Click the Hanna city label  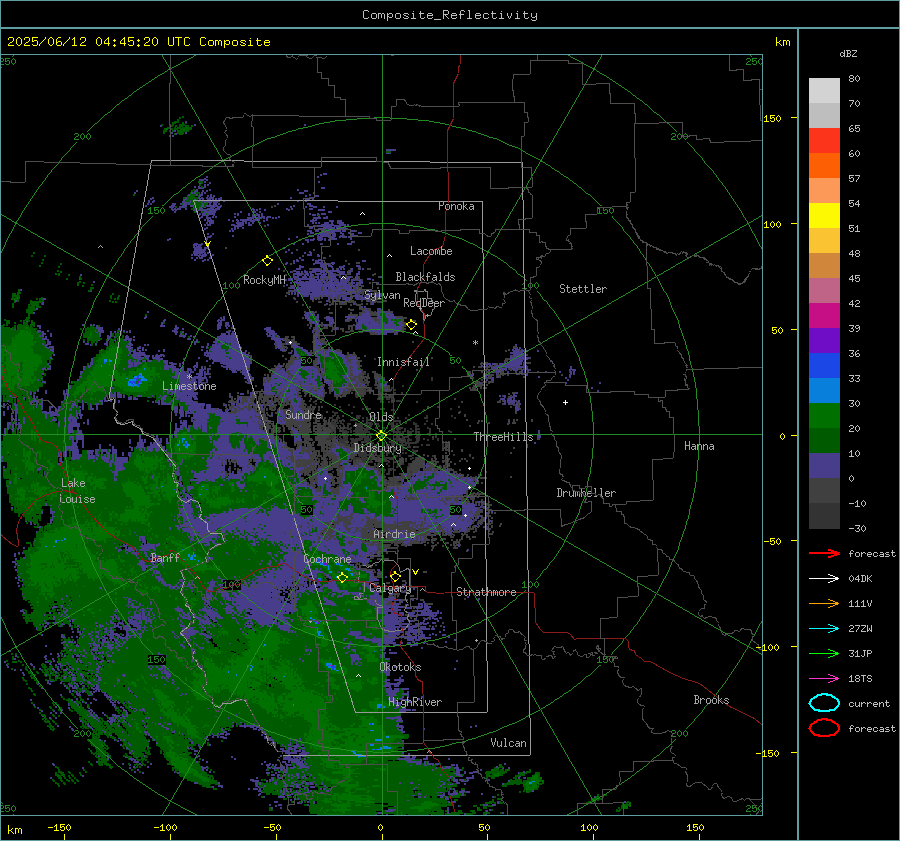click(699, 446)
